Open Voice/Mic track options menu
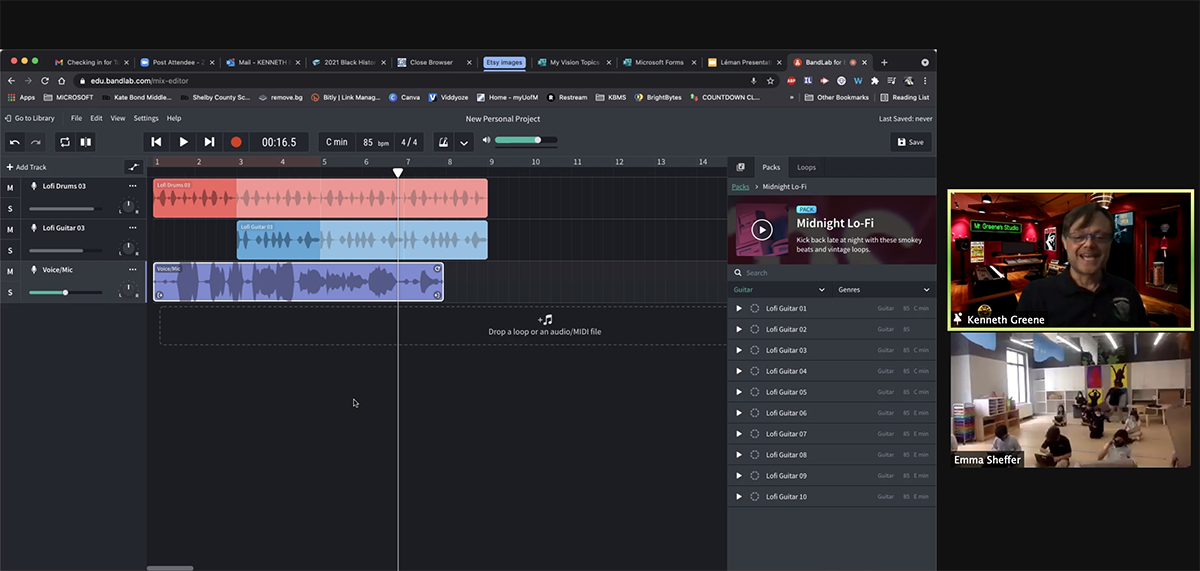Viewport: 1200px width, 571px height. click(132, 270)
